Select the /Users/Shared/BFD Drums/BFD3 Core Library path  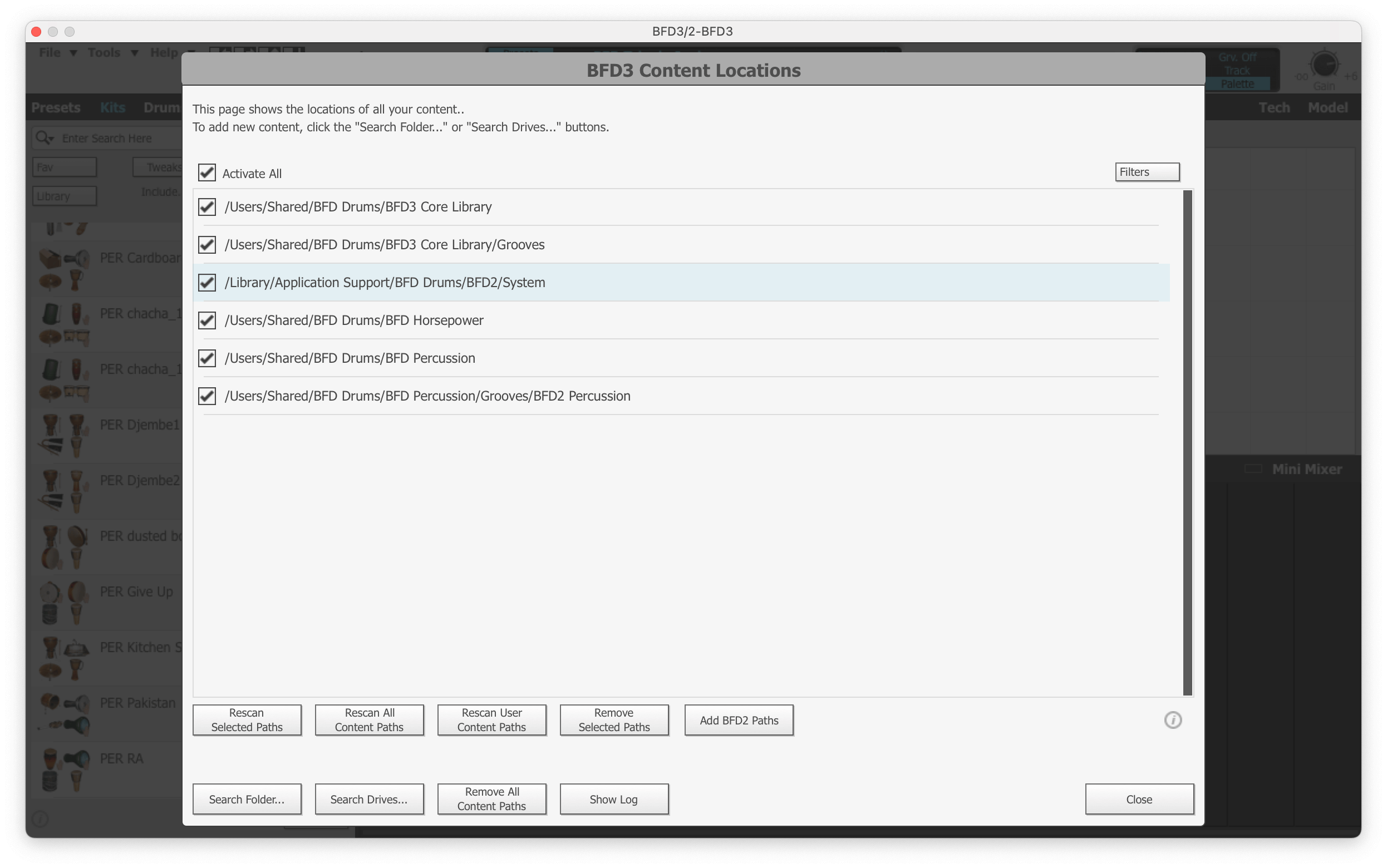click(x=681, y=206)
